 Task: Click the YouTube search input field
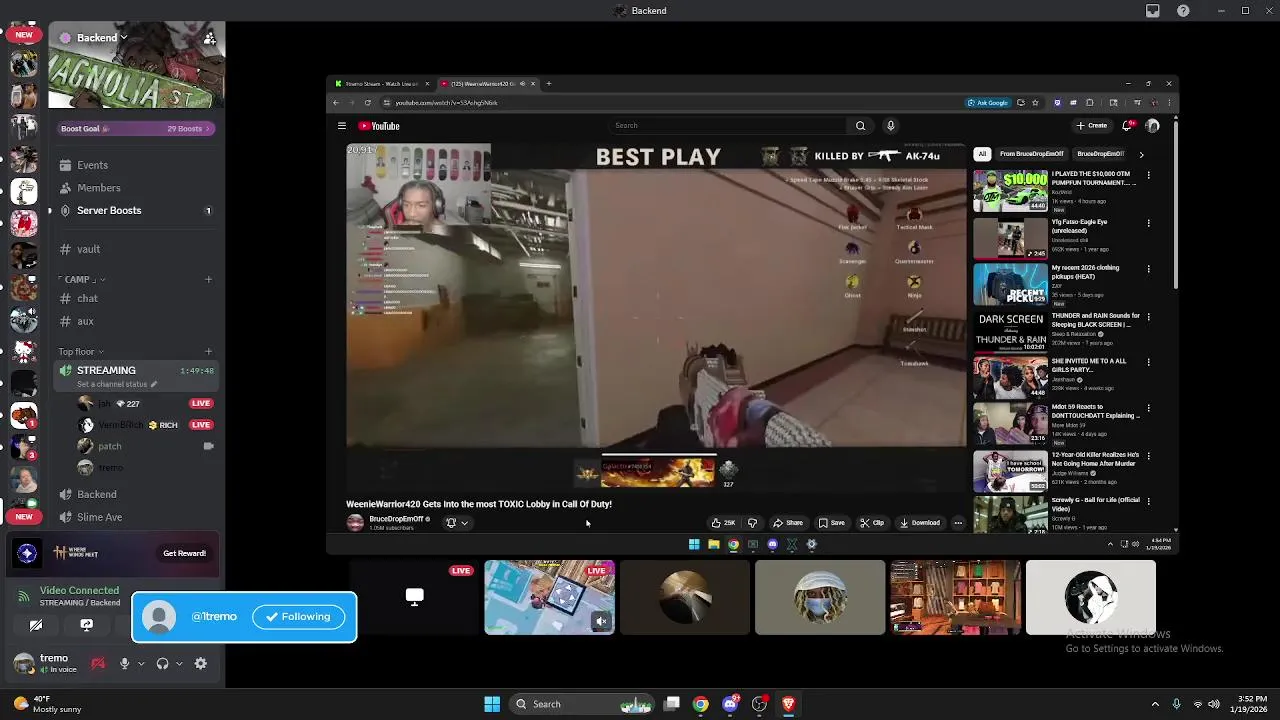pos(728,126)
